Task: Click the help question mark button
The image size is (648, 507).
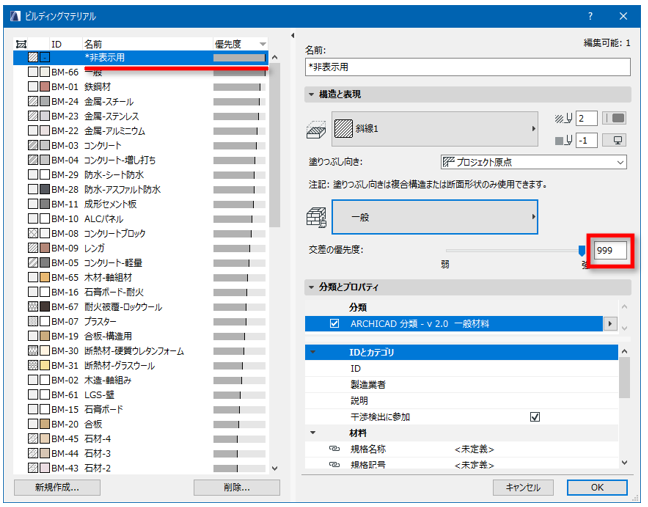Action: (590, 16)
